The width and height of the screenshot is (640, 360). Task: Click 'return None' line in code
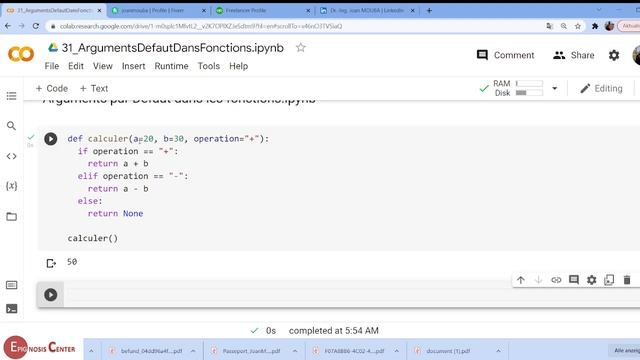(x=115, y=213)
